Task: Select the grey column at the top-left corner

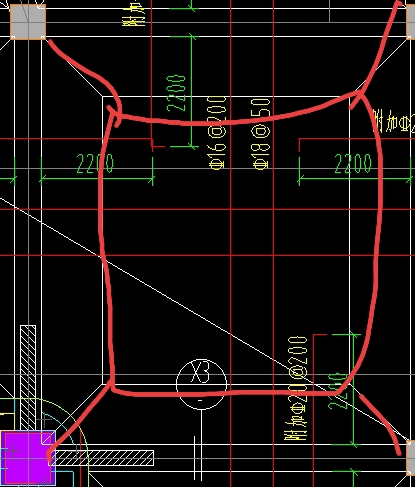Action: pos(28,22)
